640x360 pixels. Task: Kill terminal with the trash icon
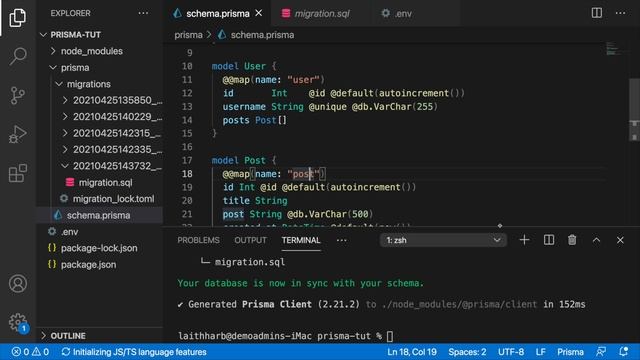pyautogui.click(x=572, y=240)
